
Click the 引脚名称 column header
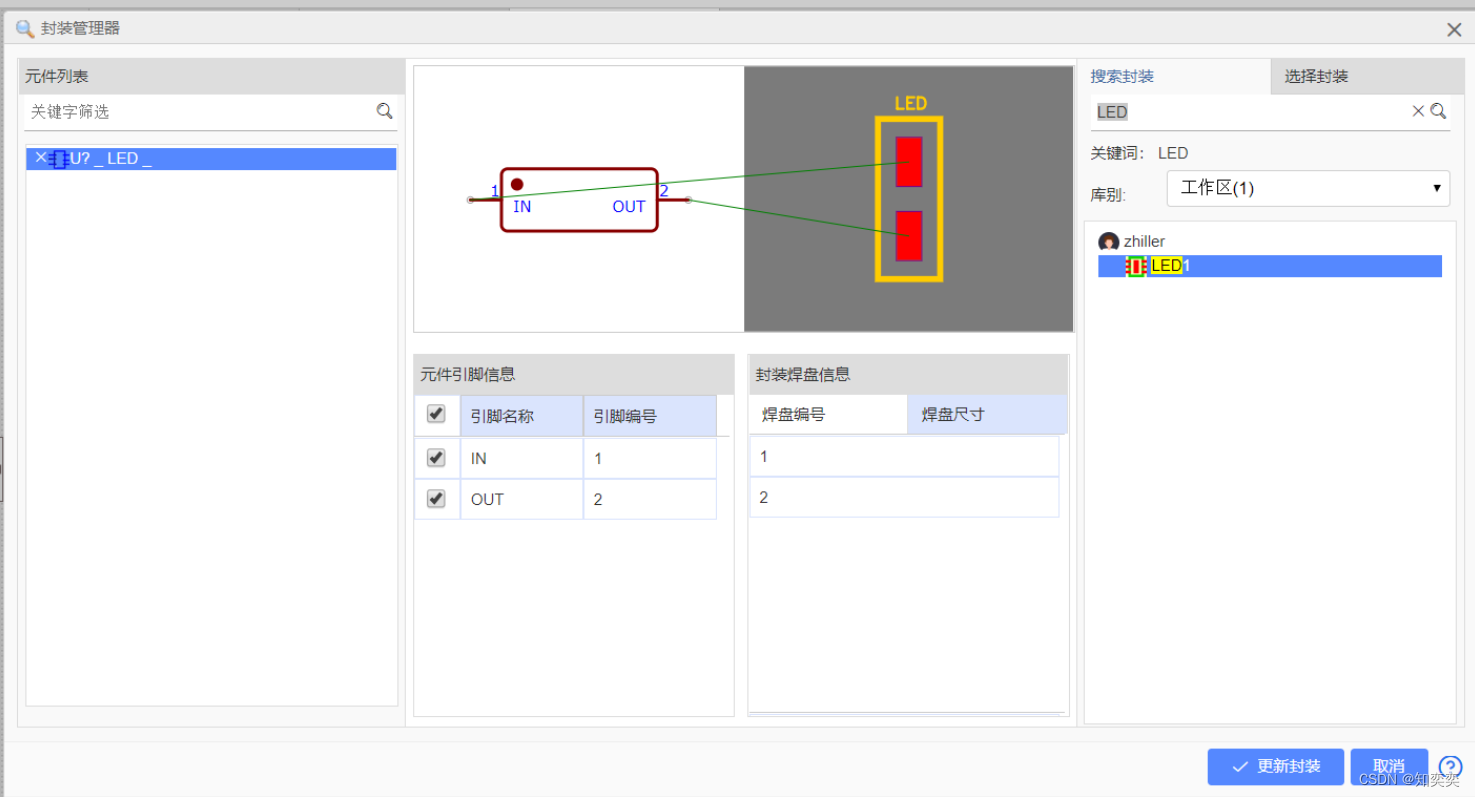(521, 415)
